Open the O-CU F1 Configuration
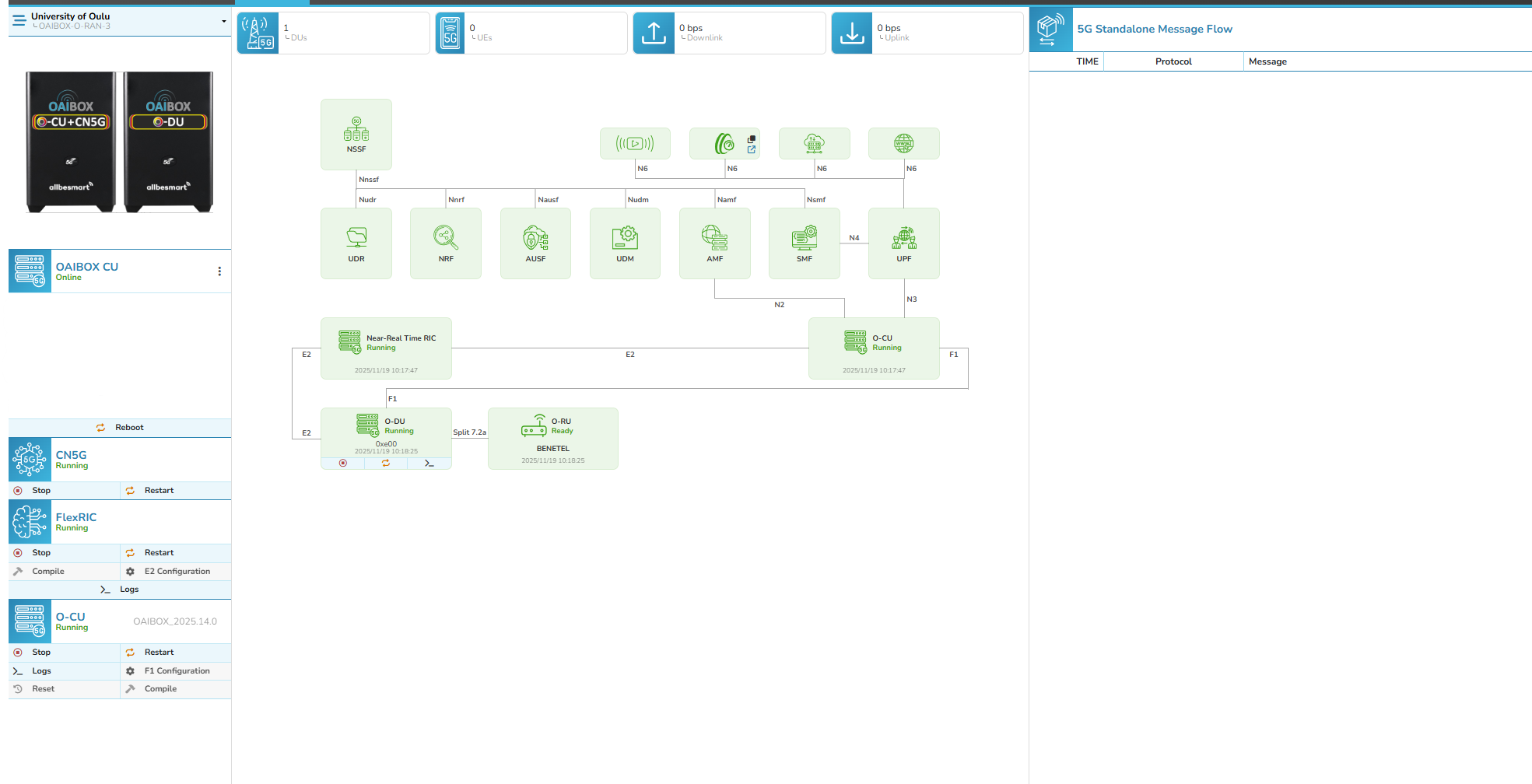 click(177, 671)
